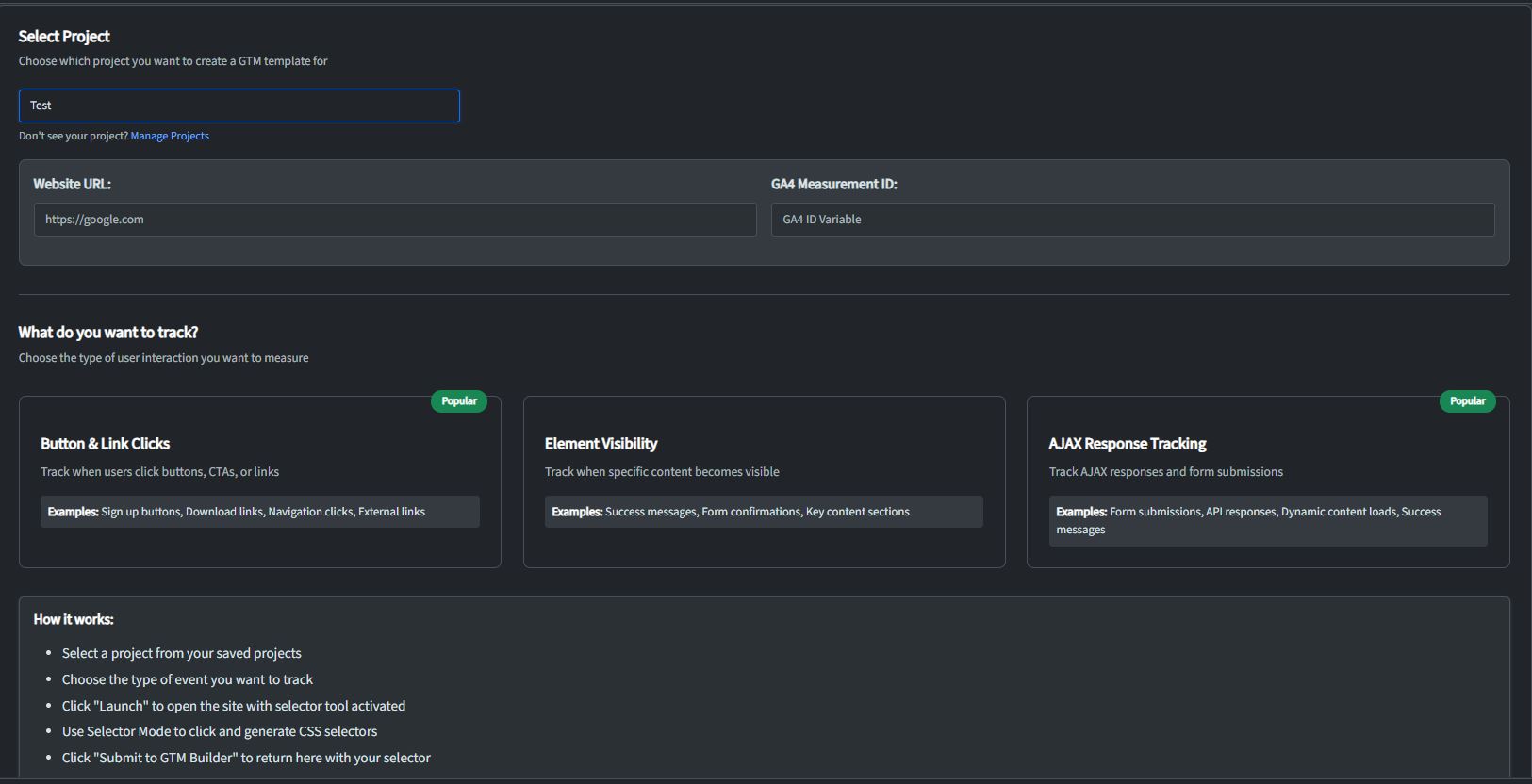Screen dimensions: 1532x784
Task: Click the 'Website URL:' label
Action: point(73,185)
